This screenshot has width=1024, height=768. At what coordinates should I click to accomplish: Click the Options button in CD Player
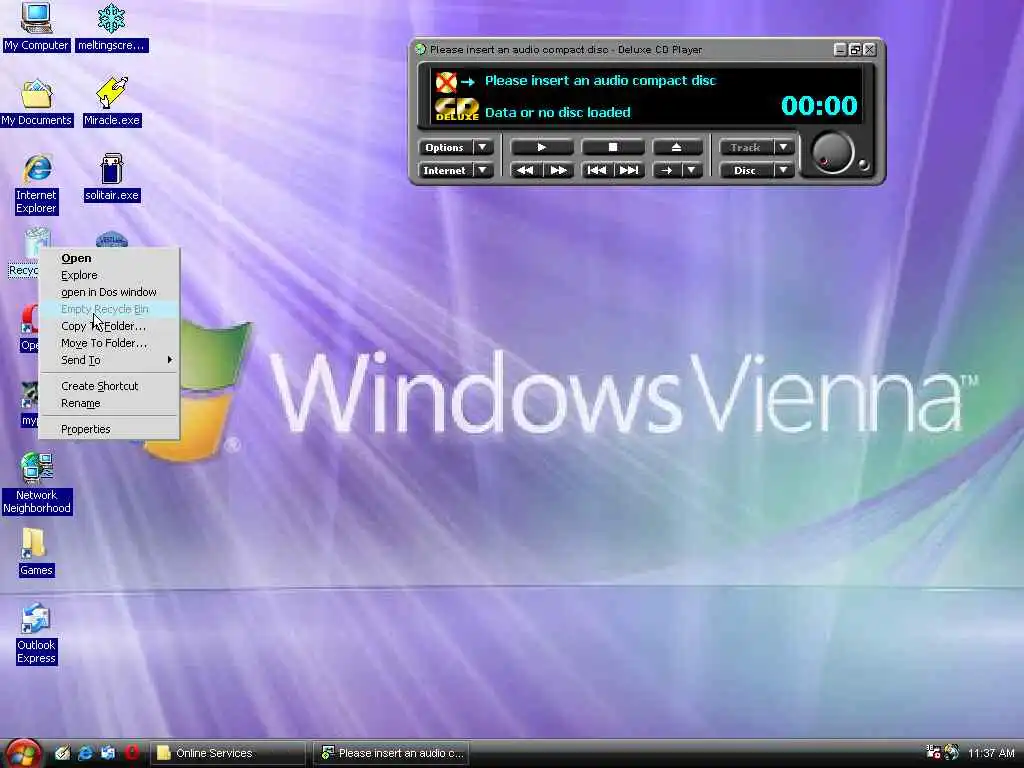pos(445,148)
